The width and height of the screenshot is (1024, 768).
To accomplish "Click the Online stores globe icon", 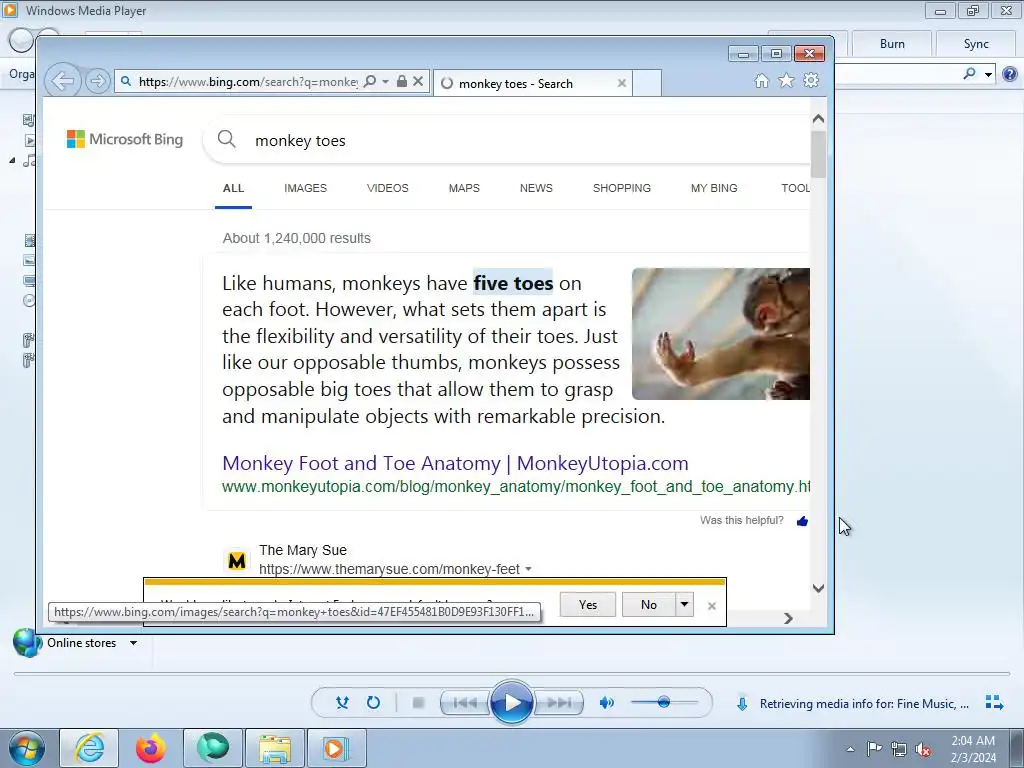I will tap(27, 643).
